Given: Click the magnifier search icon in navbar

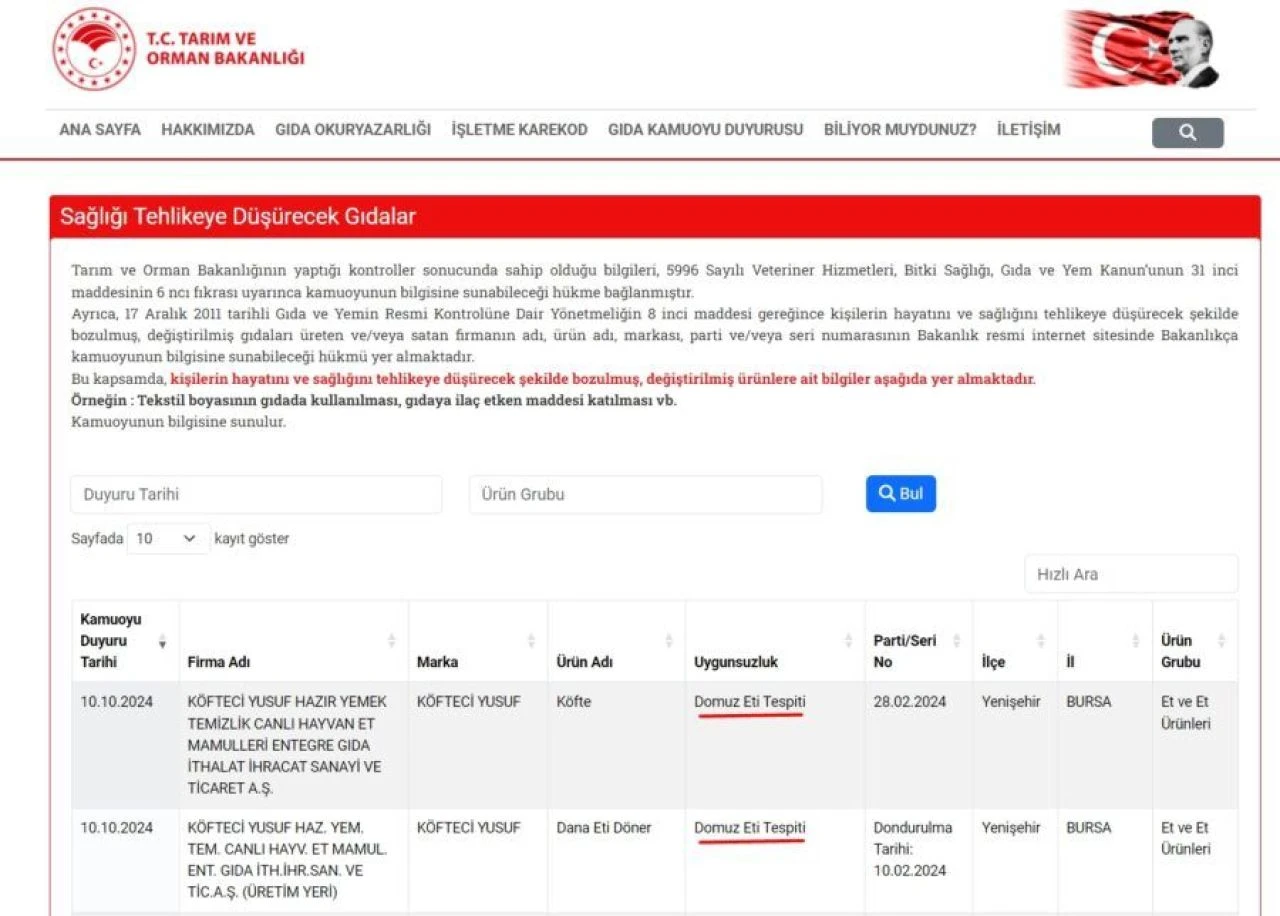Looking at the screenshot, I should pyautogui.click(x=1187, y=133).
